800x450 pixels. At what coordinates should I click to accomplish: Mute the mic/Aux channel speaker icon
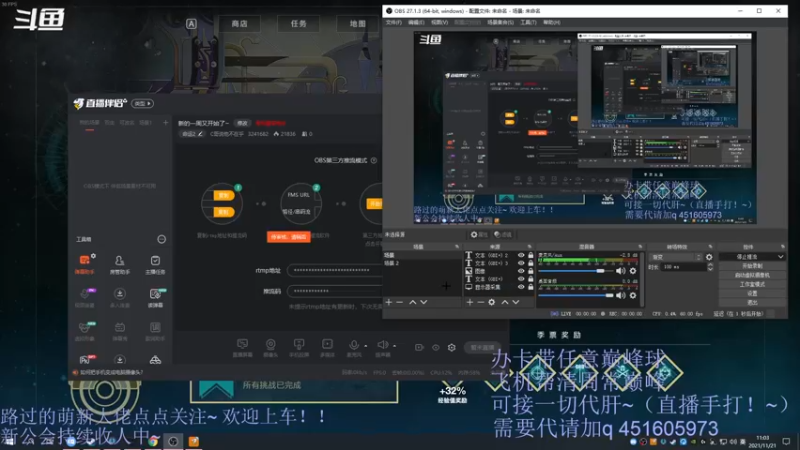pos(620,271)
